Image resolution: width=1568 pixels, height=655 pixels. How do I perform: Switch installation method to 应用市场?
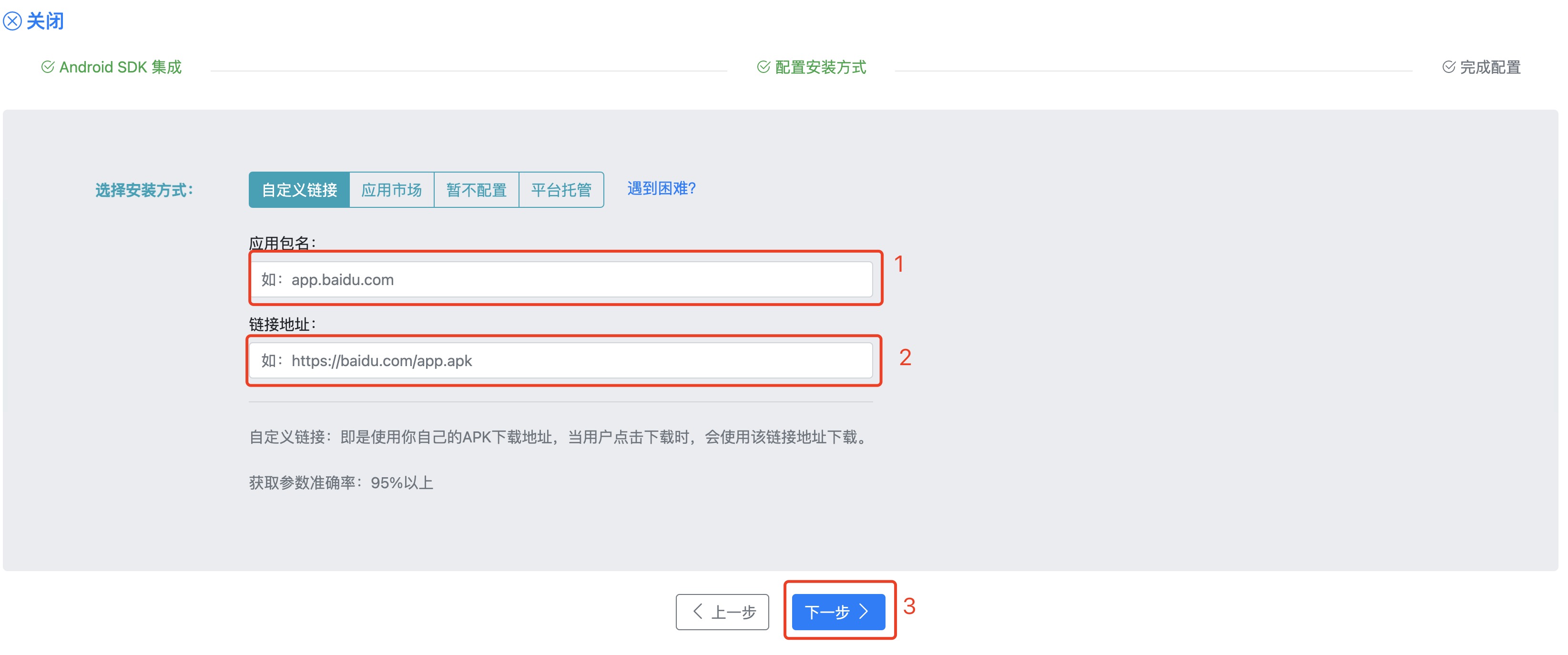click(391, 189)
